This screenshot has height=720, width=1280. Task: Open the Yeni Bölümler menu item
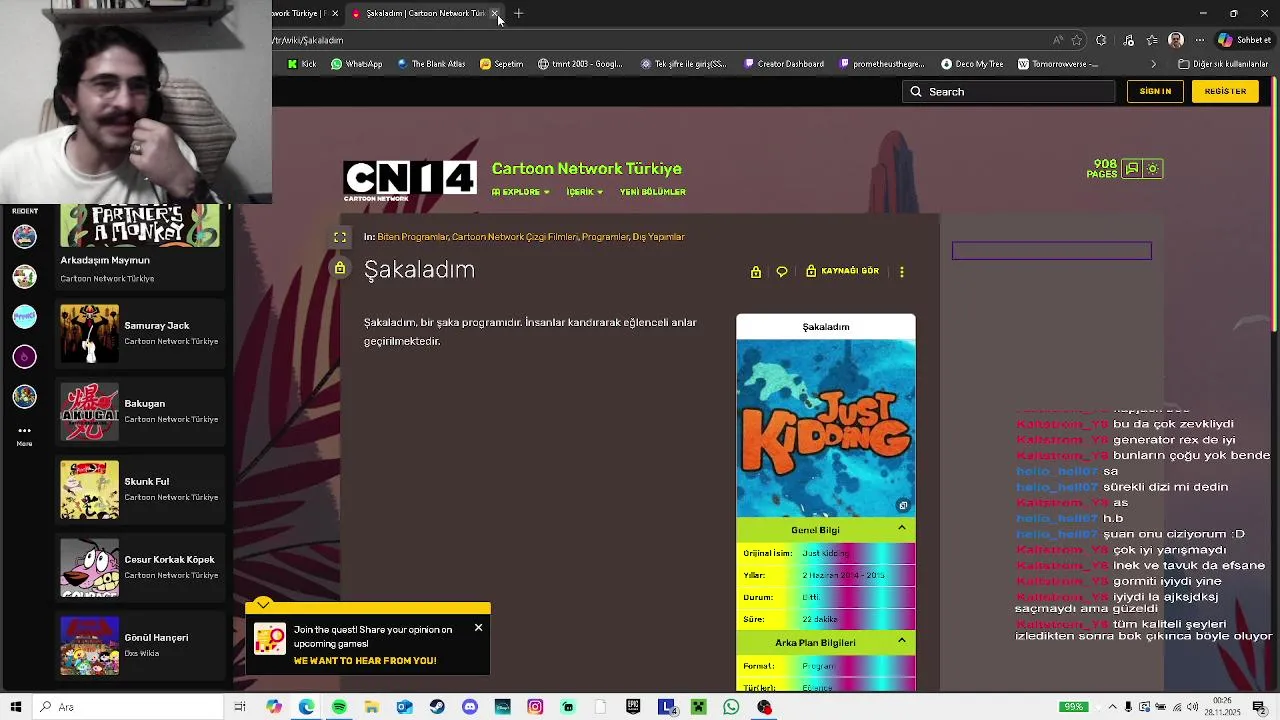[x=652, y=192]
